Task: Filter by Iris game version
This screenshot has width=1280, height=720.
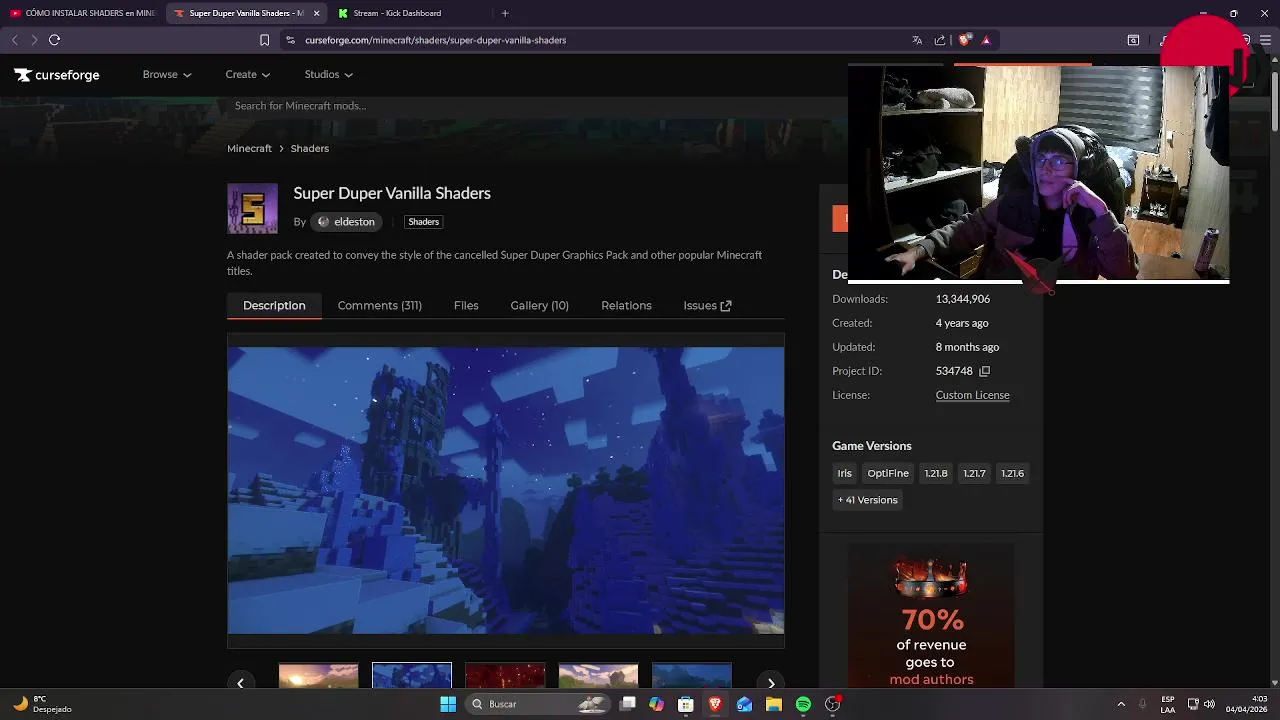Action: 845,473
